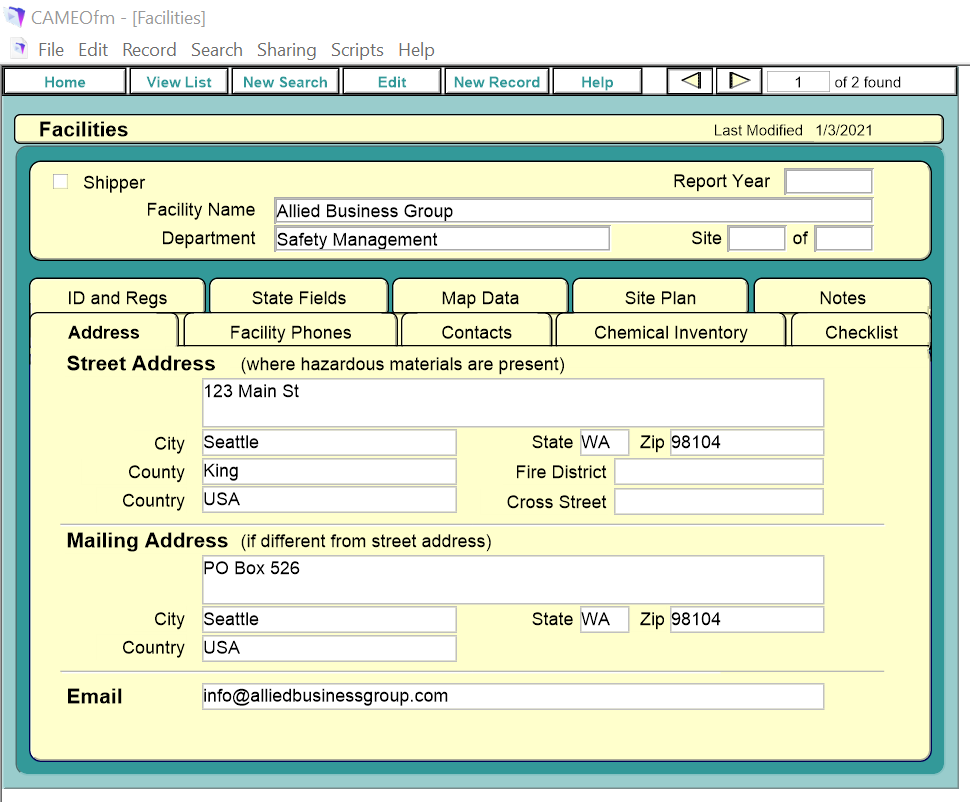Click the mailing State field
Screen dimensions: 970x802
click(x=604, y=619)
